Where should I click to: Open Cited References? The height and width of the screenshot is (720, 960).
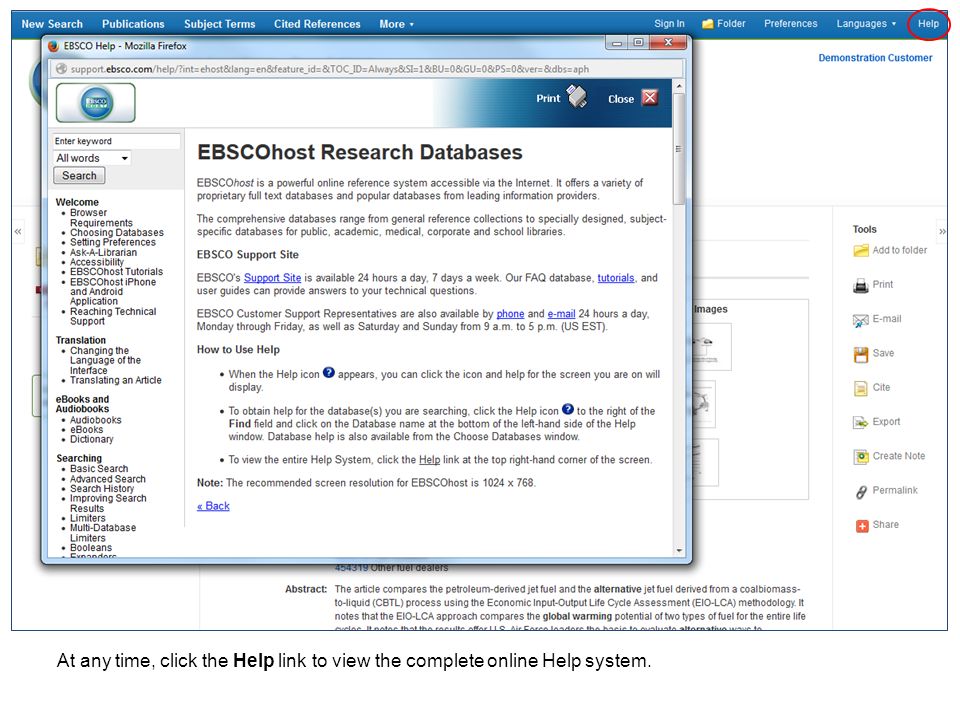317,24
